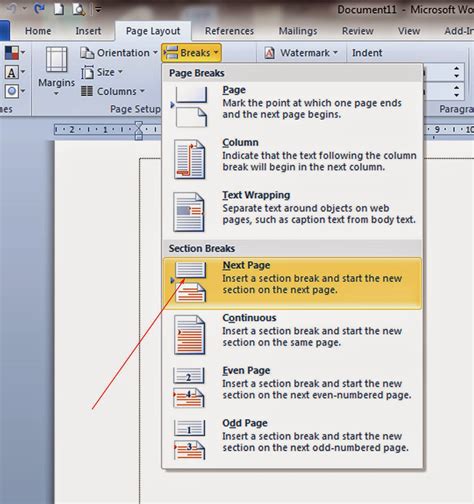The height and width of the screenshot is (504, 474).
Task: Click the Column break icon
Action: (189, 159)
